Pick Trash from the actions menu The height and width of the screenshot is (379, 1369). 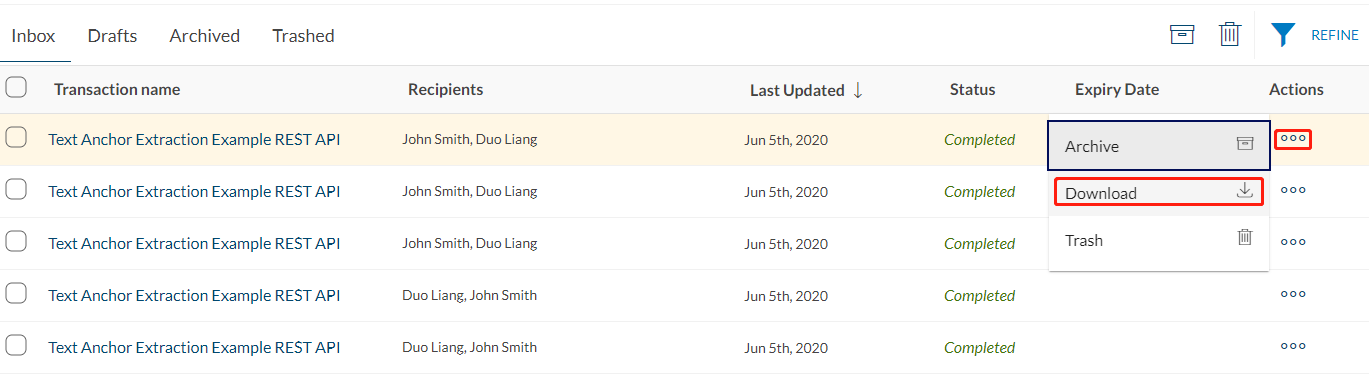pyautogui.click(x=1159, y=240)
